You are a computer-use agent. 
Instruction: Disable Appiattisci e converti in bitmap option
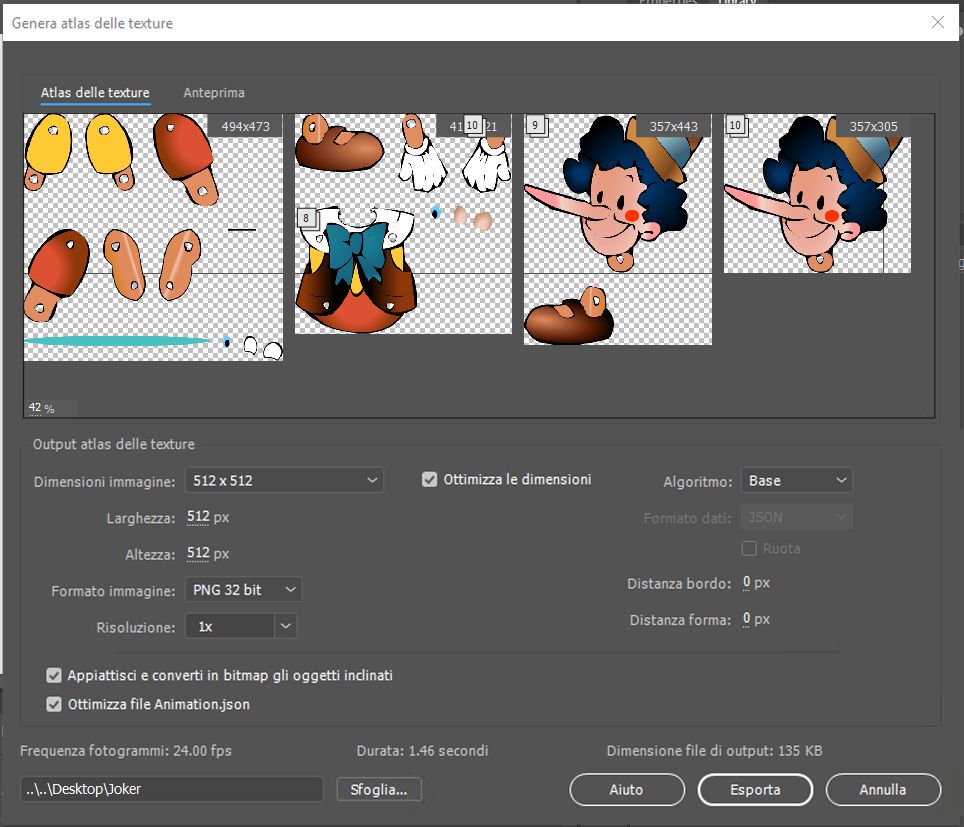(x=55, y=676)
